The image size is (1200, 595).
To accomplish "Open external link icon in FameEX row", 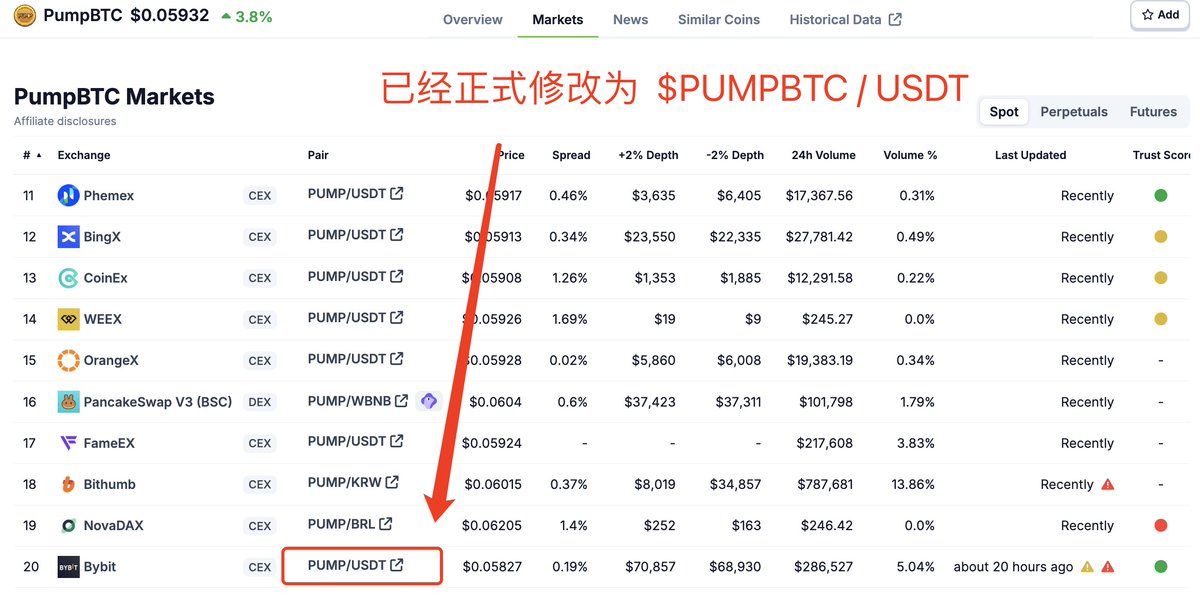I will (397, 441).
